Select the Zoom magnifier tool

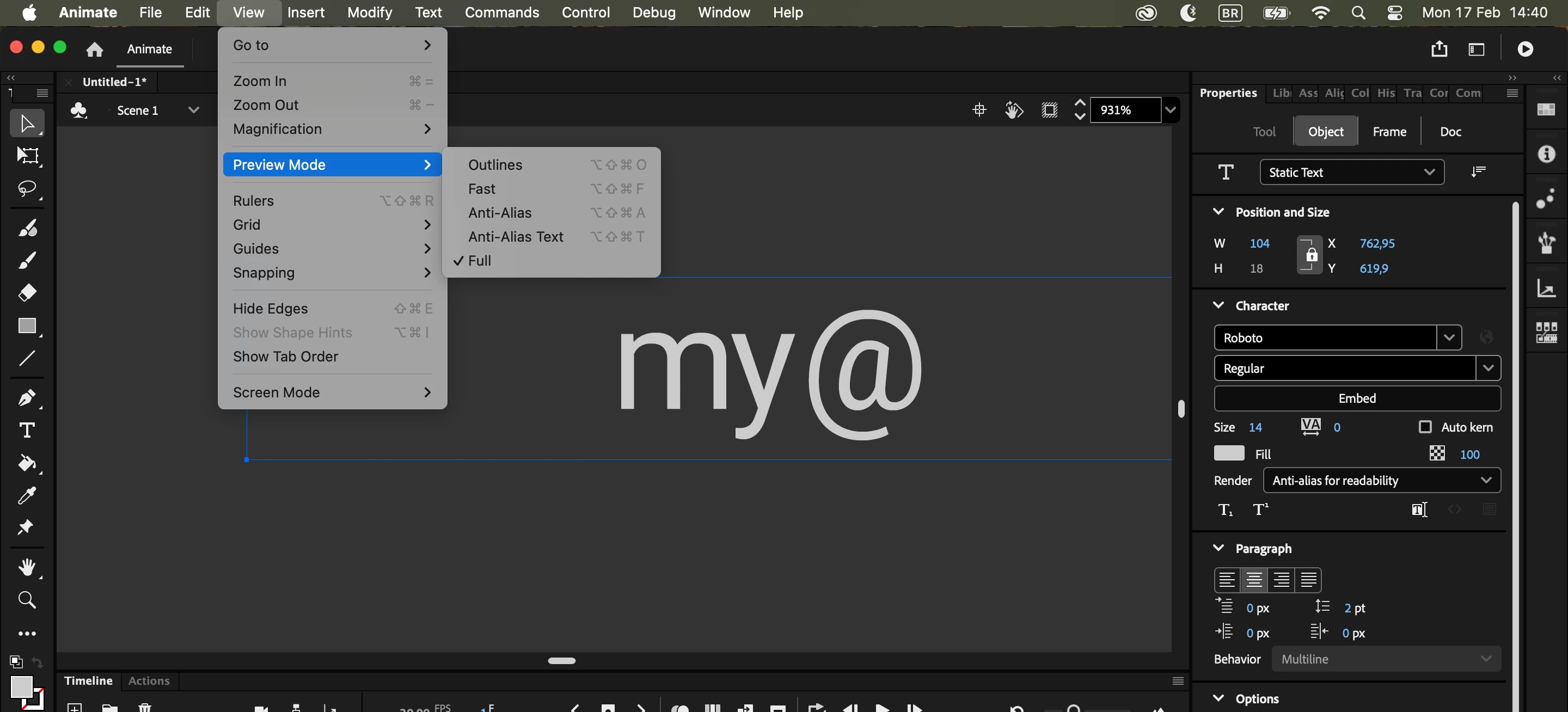pyautogui.click(x=27, y=600)
